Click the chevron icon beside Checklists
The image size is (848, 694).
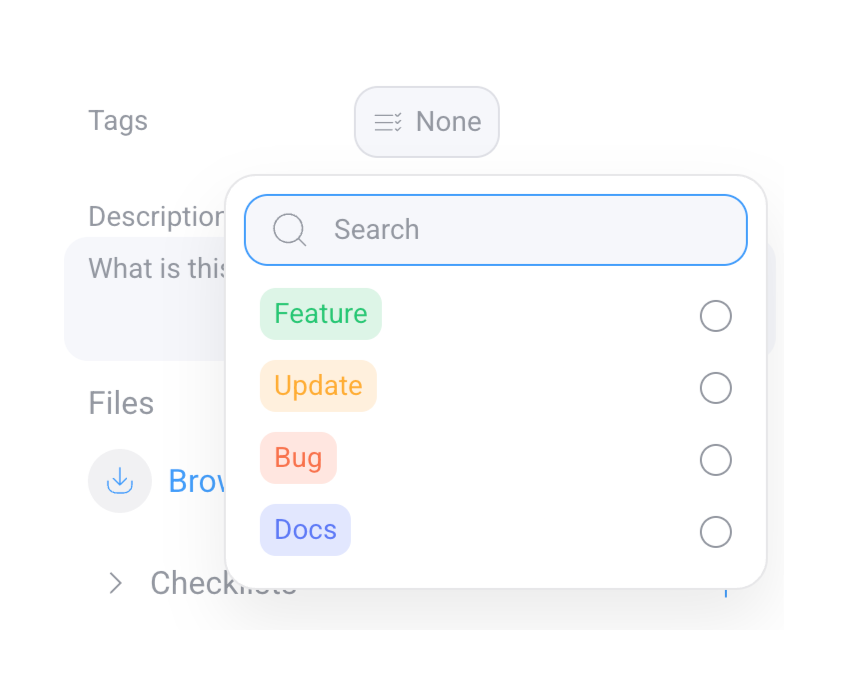pos(117,583)
